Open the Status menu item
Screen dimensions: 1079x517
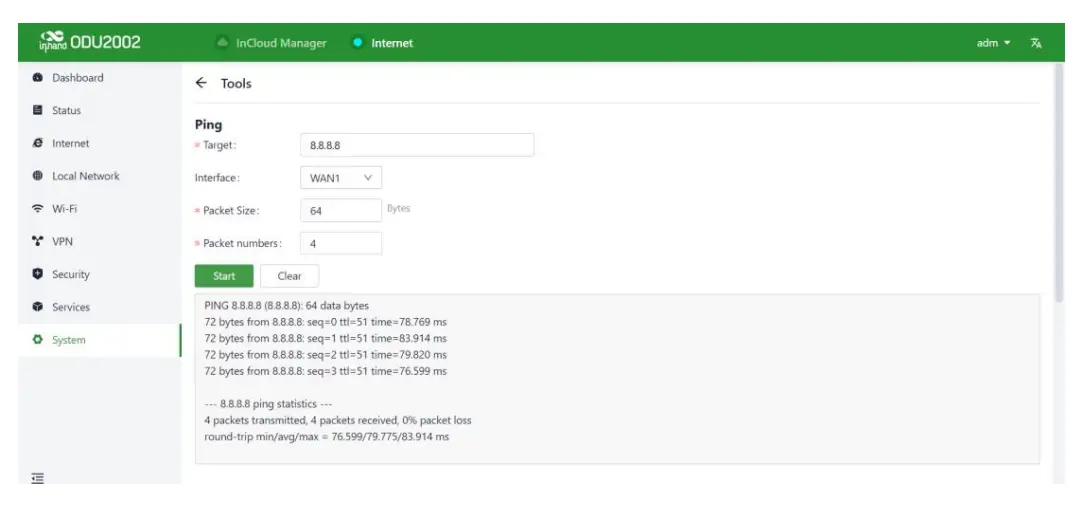100,110
